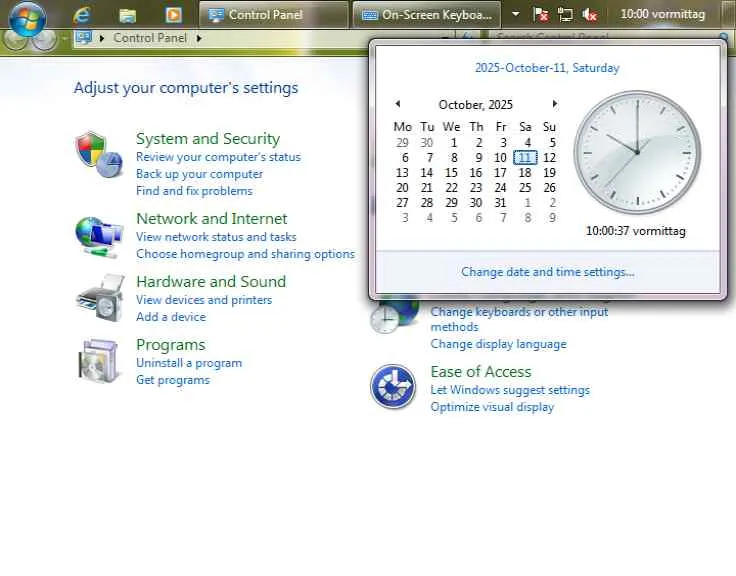Image resolution: width=736 pixels, height=576 pixels.
Task: Click October, 2025 calendar header
Action: (x=475, y=105)
